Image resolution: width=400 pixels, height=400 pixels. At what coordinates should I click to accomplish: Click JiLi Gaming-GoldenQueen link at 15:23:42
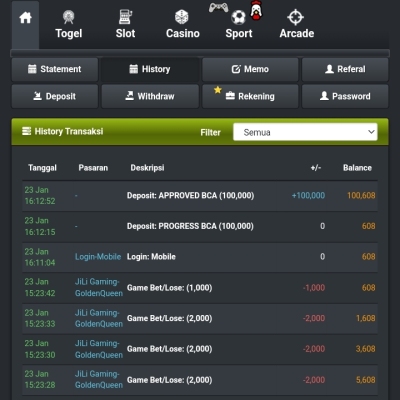click(x=99, y=287)
